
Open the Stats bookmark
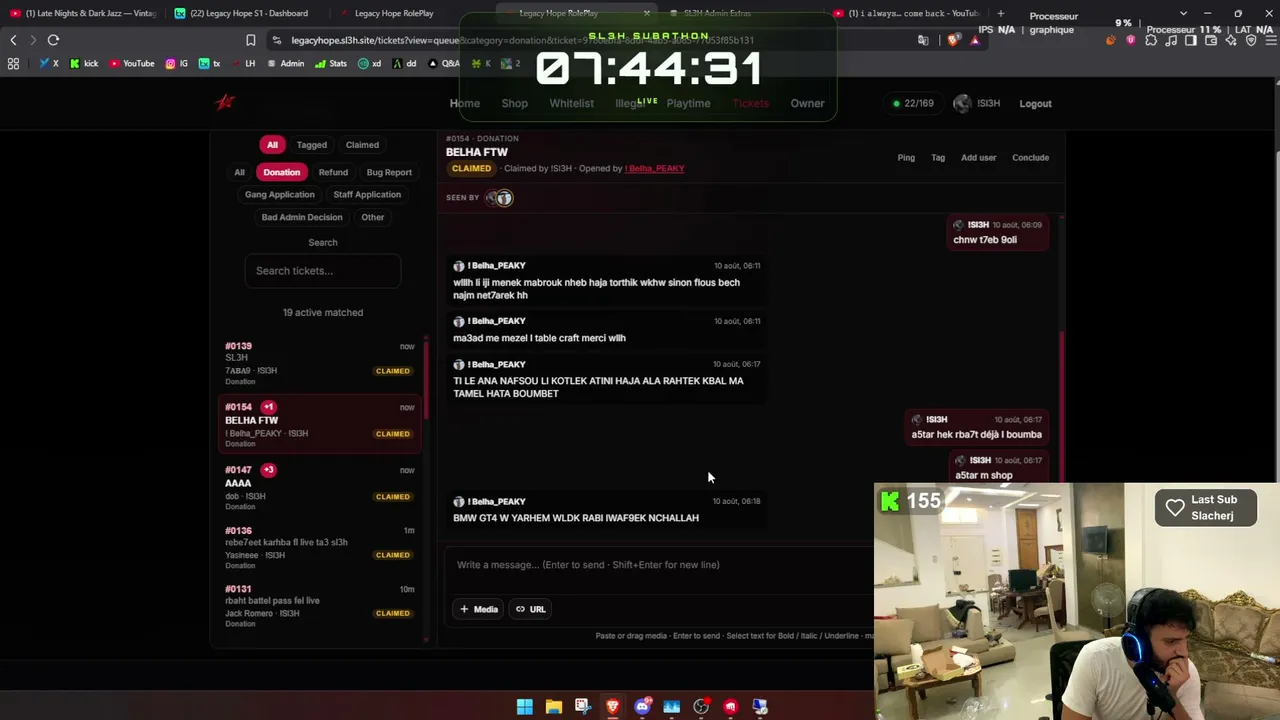(331, 64)
